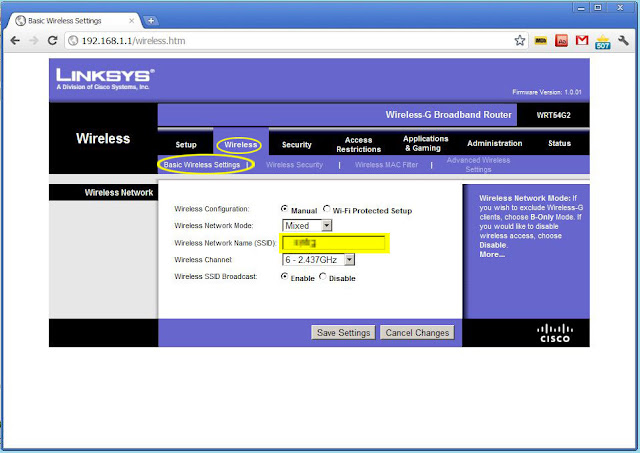Click the extension icon showing 507
The image size is (640, 453).
pyautogui.click(x=602, y=41)
